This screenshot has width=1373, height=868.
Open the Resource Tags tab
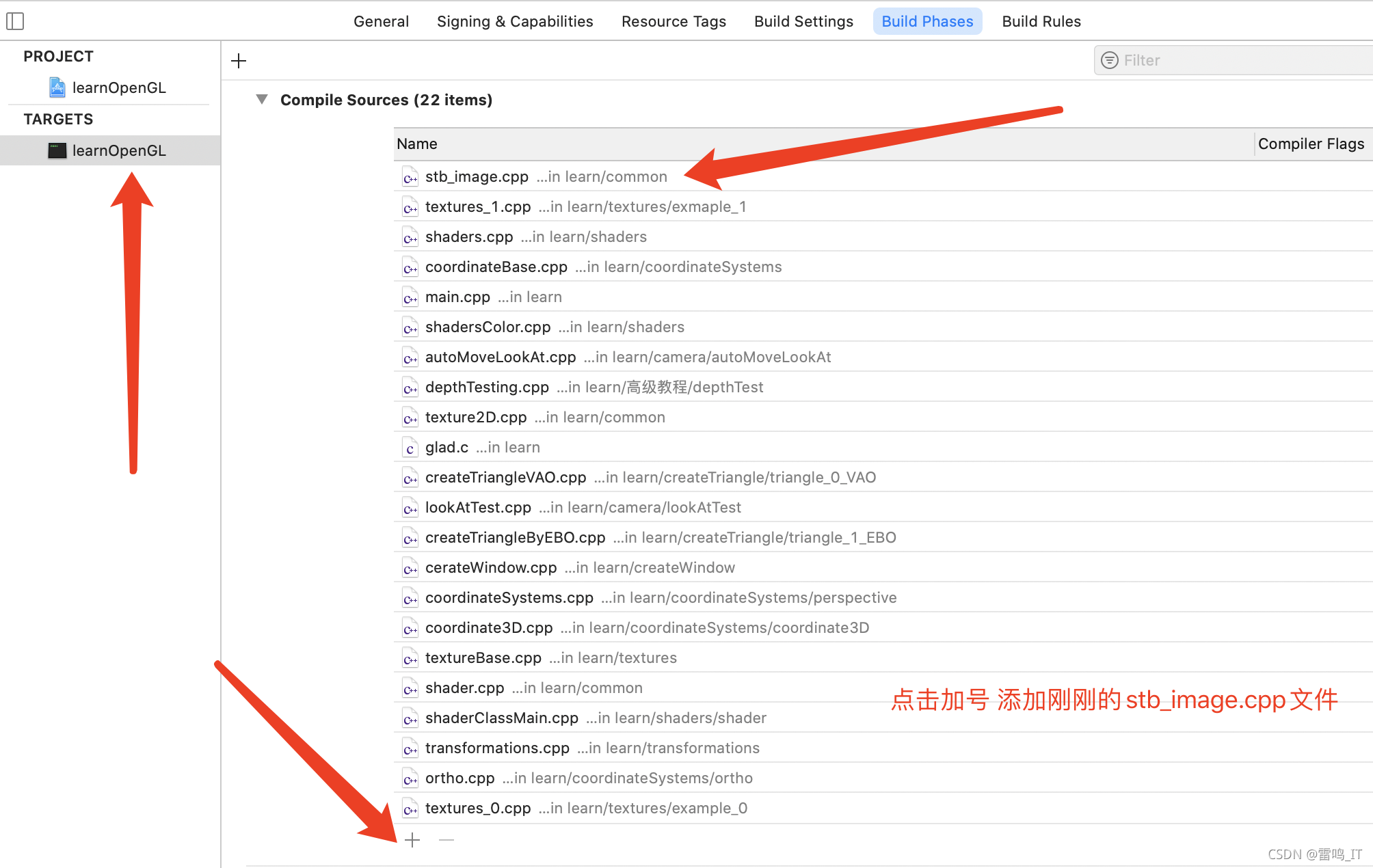pyautogui.click(x=674, y=21)
